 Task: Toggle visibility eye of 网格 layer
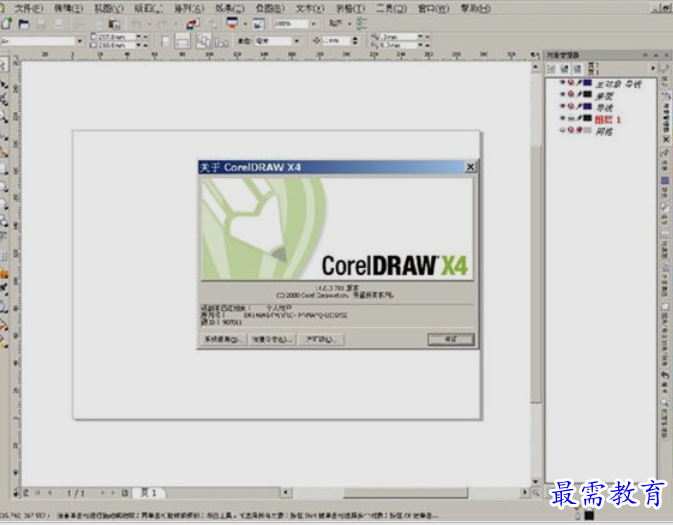click(562, 130)
